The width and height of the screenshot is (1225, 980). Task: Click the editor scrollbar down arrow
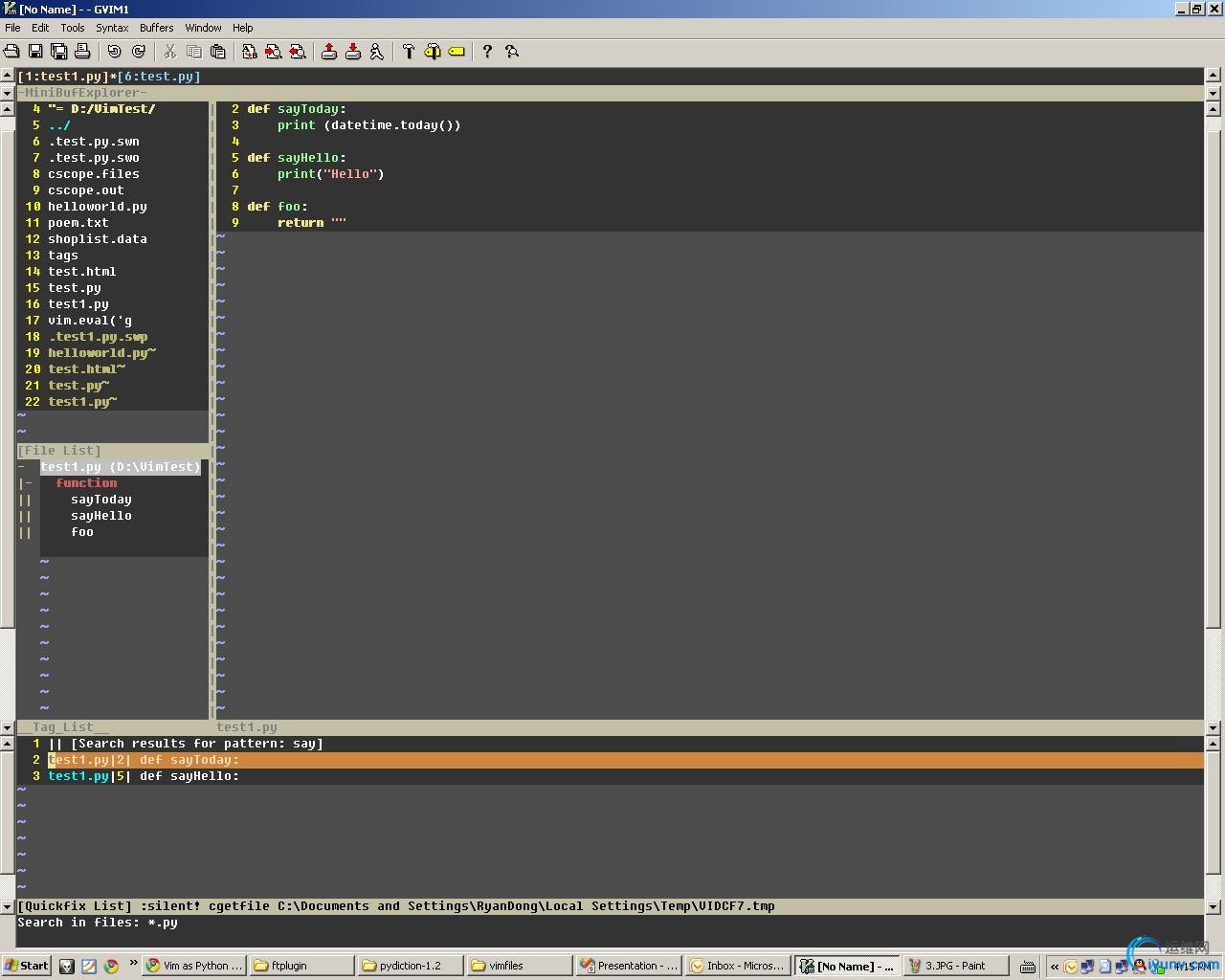pyautogui.click(x=1213, y=728)
